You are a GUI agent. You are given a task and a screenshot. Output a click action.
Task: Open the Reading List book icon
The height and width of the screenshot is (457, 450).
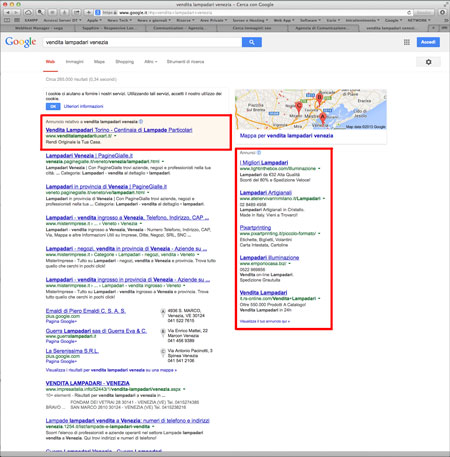6,20
